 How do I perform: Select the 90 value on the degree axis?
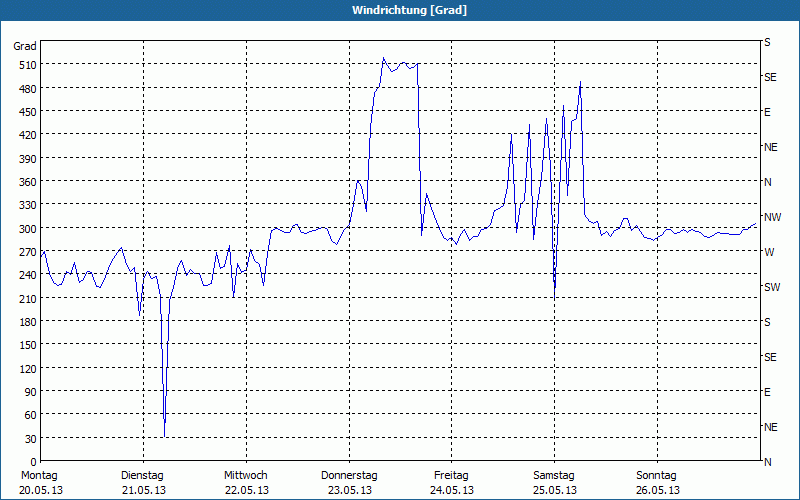pyautogui.click(x=31, y=392)
